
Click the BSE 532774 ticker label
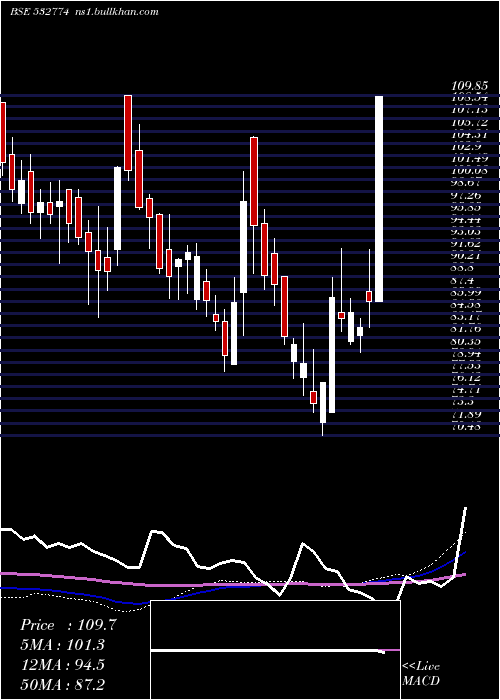pos(39,12)
